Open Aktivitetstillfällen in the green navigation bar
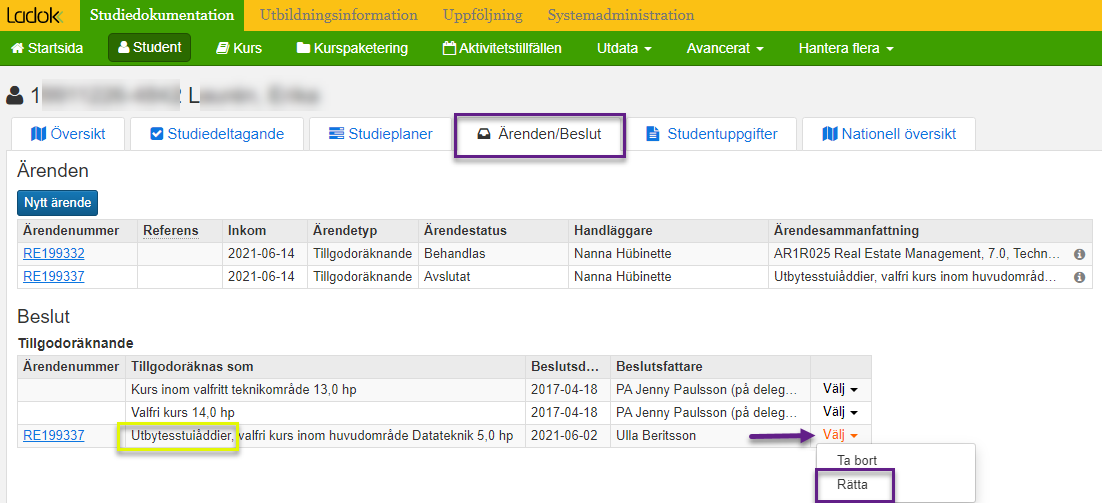Image resolution: width=1102 pixels, height=503 pixels. [502, 48]
